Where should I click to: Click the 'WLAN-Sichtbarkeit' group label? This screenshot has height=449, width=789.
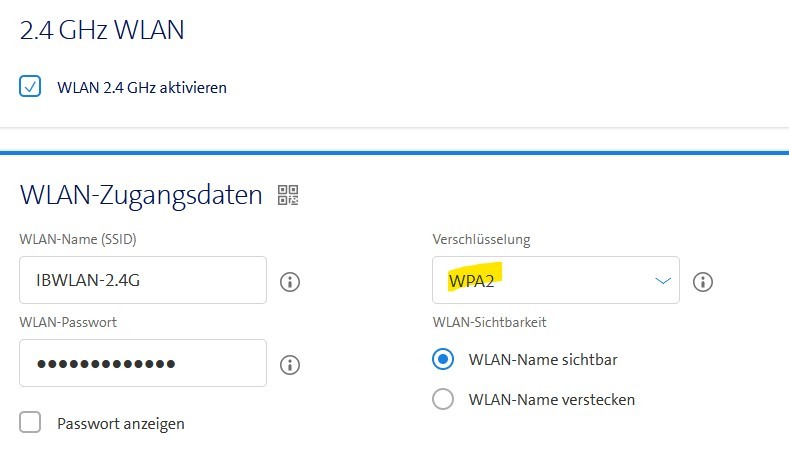coord(489,322)
